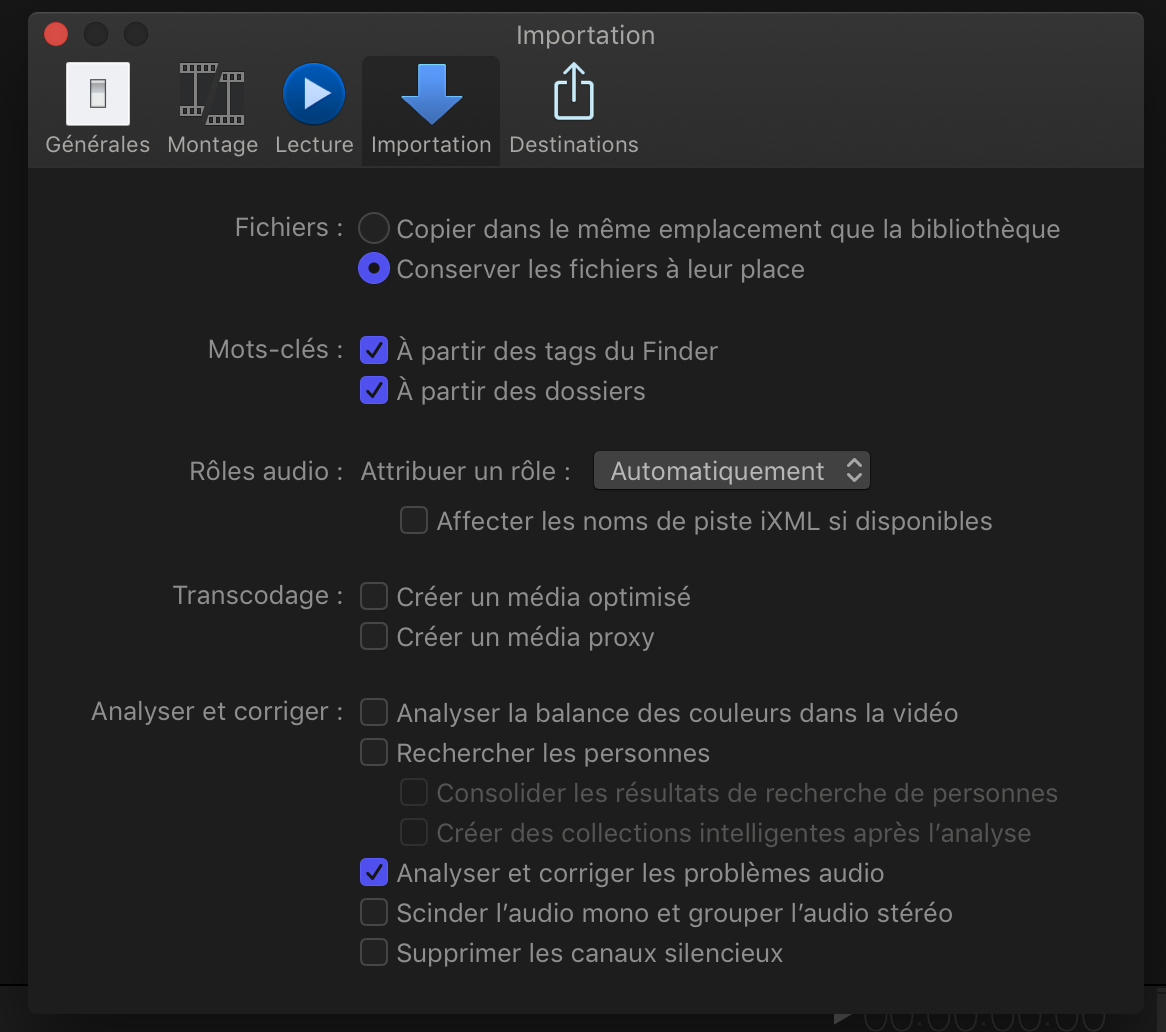1166x1032 pixels.
Task: Check Créer un média optimisé
Action: pyautogui.click(x=374, y=596)
